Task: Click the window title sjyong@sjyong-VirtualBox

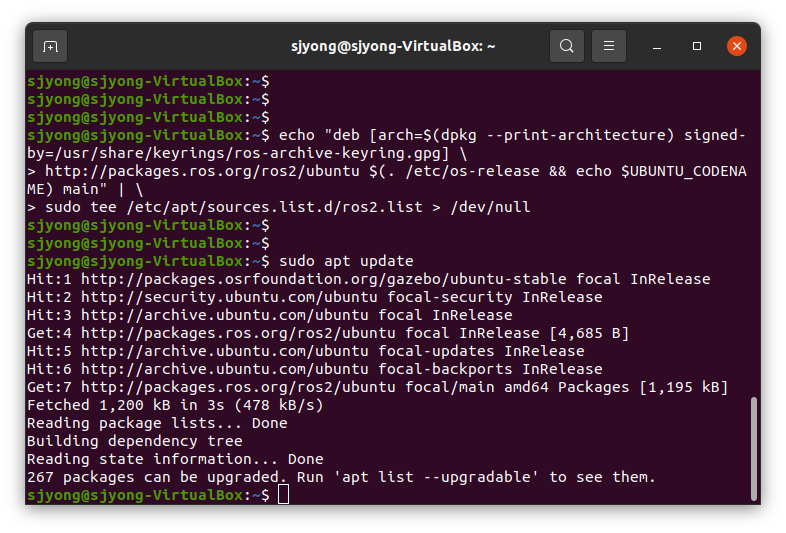Action: (393, 46)
